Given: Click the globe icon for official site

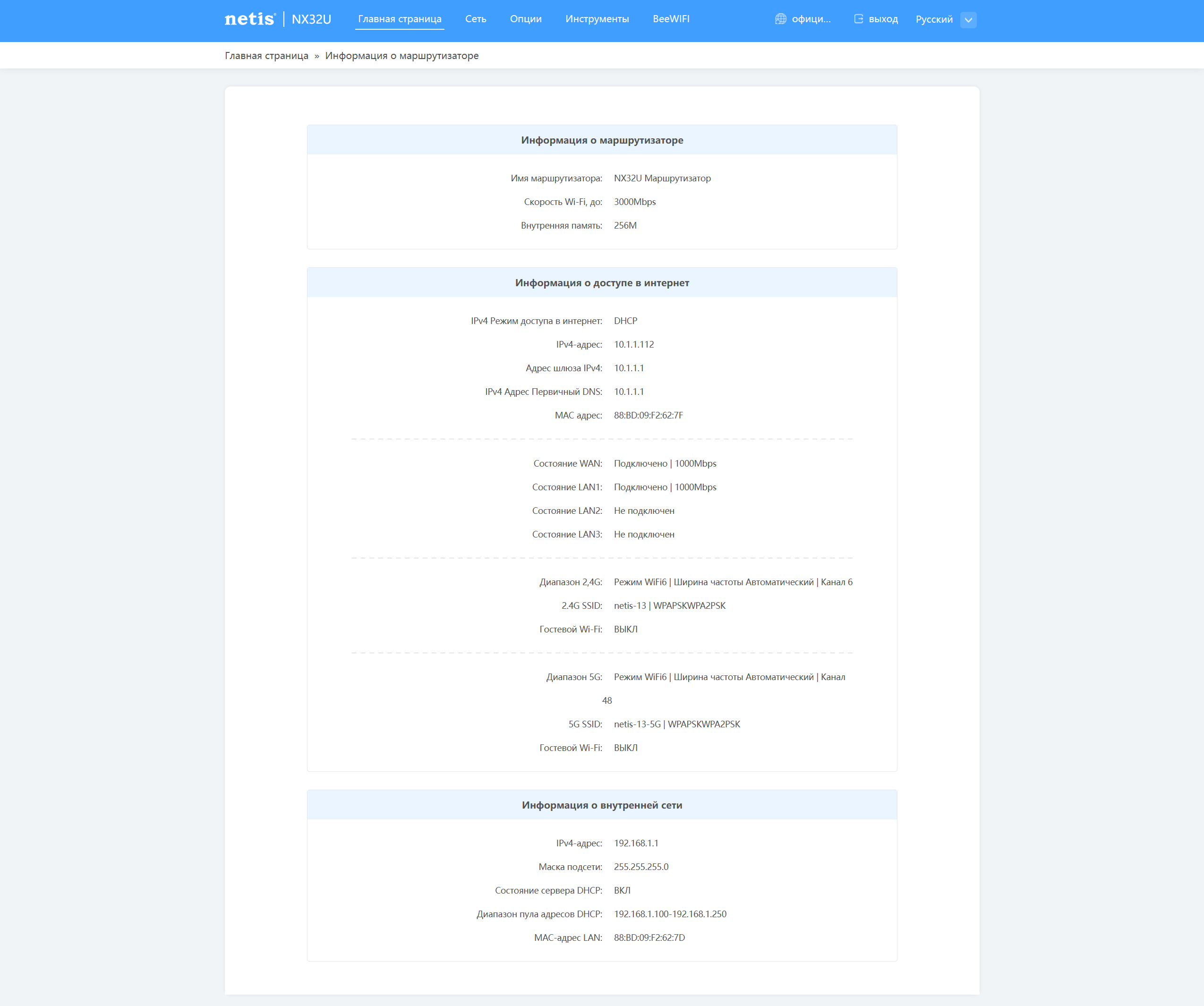Looking at the screenshot, I should click(x=780, y=19).
